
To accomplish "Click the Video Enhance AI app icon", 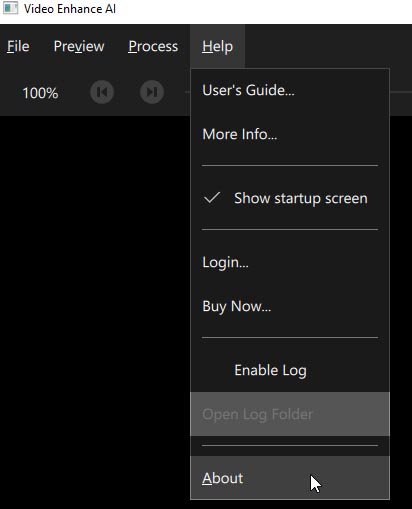I will coord(10,8).
